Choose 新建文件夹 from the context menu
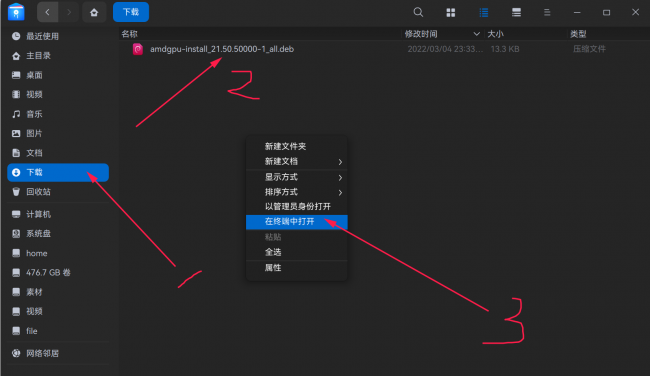650x376 pixels. pos(297,146)
